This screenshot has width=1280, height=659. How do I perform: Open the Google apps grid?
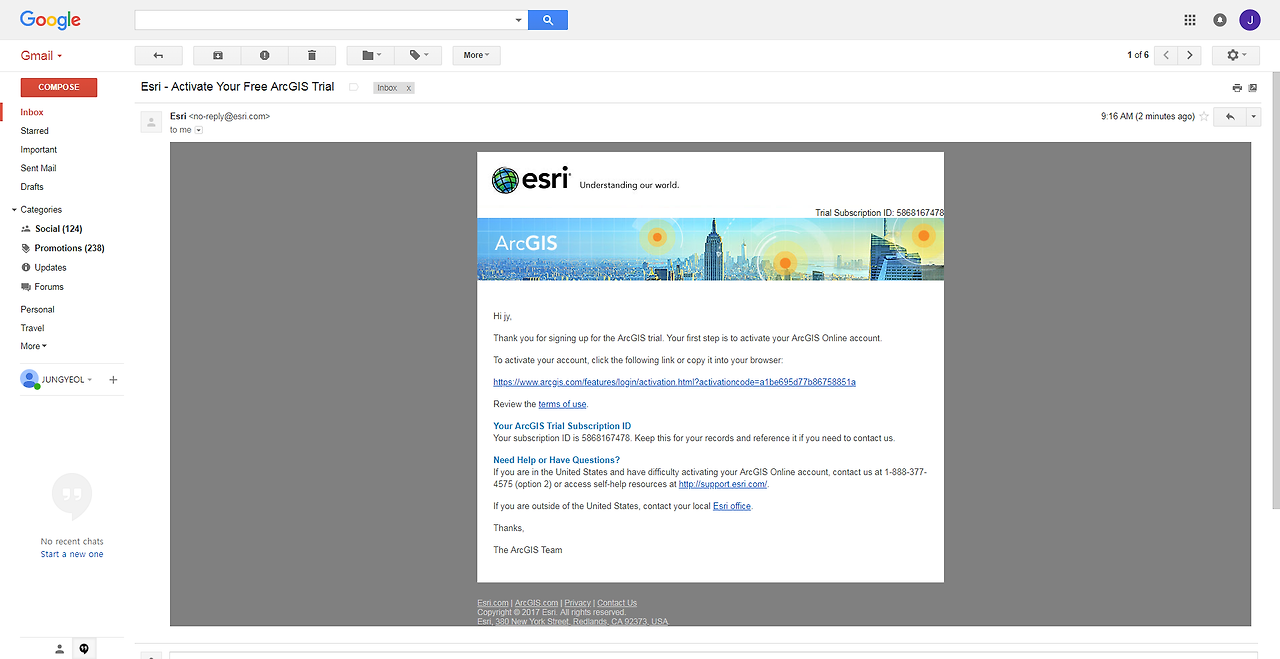click(1190, 20)
